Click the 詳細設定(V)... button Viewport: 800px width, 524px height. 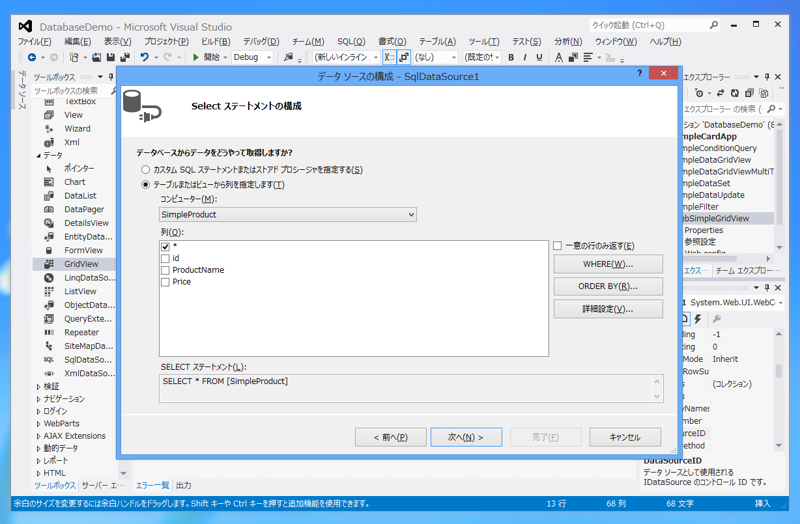pos(608,309)
